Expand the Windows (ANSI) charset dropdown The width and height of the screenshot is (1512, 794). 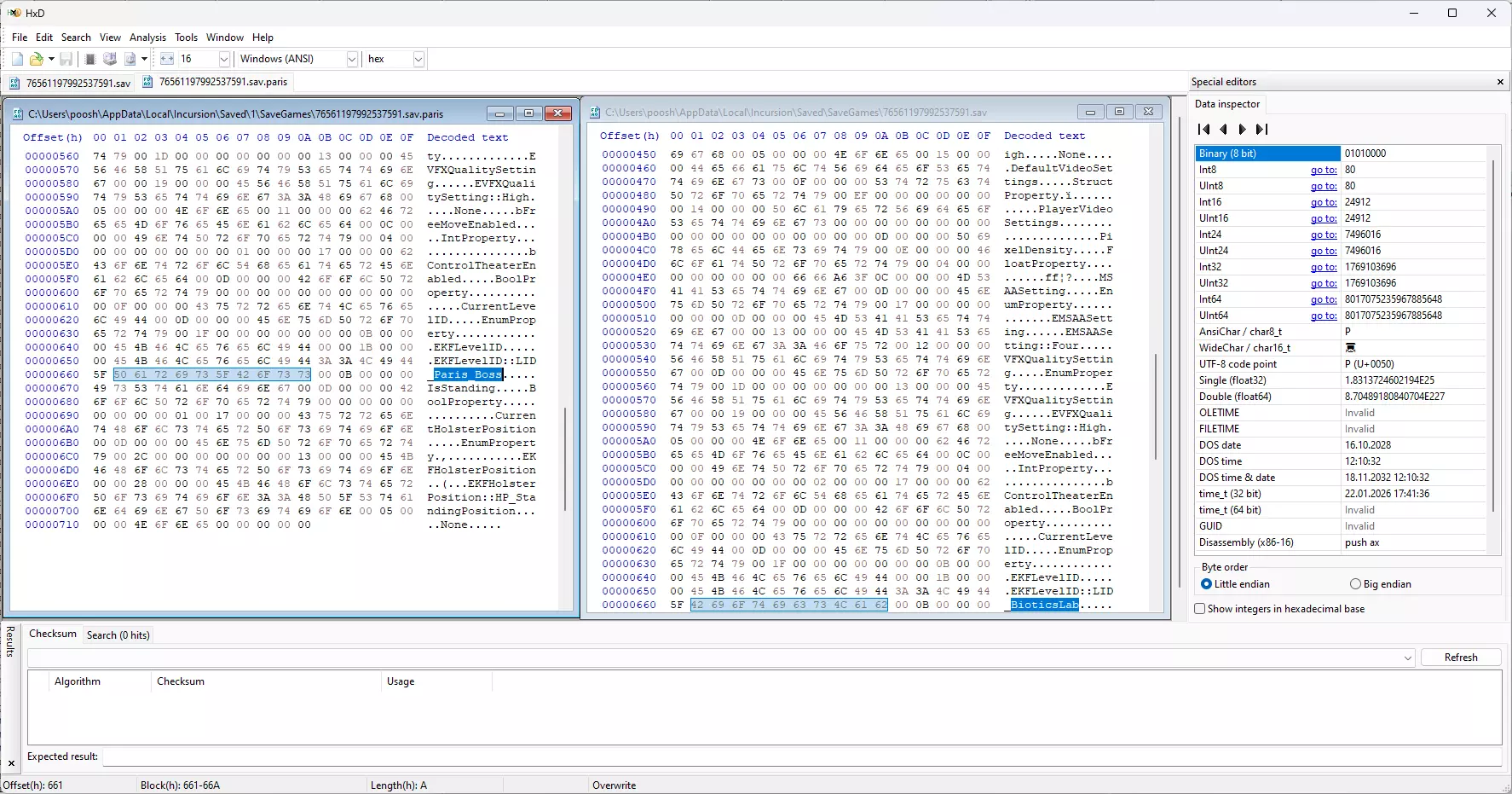coord(351,59)
